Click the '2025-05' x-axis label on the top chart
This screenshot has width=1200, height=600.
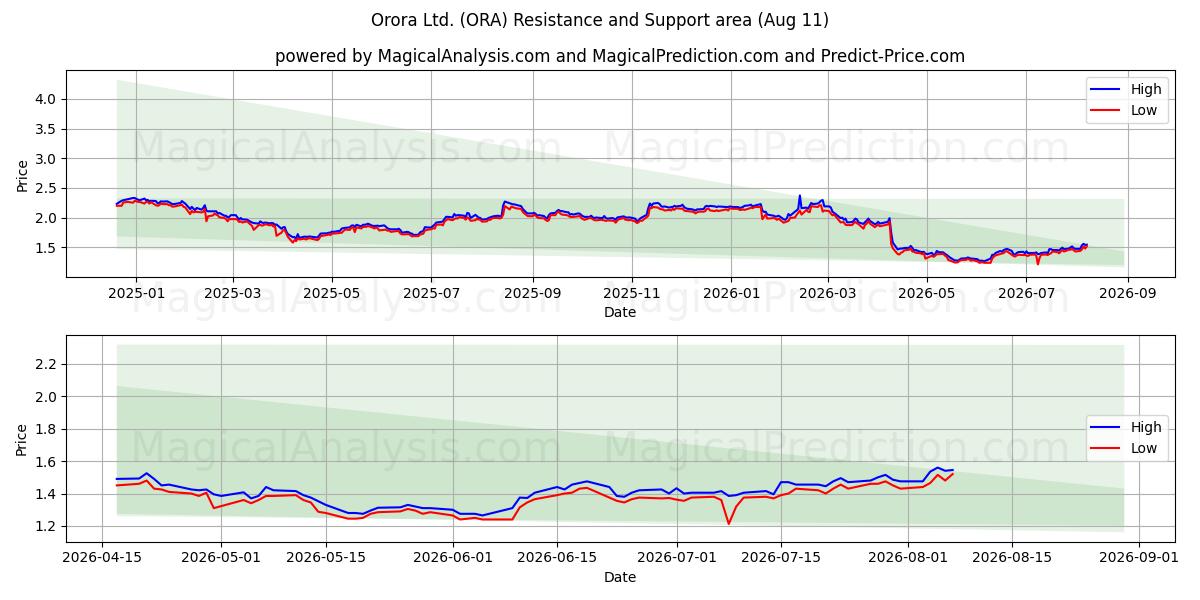pos(331,294)
